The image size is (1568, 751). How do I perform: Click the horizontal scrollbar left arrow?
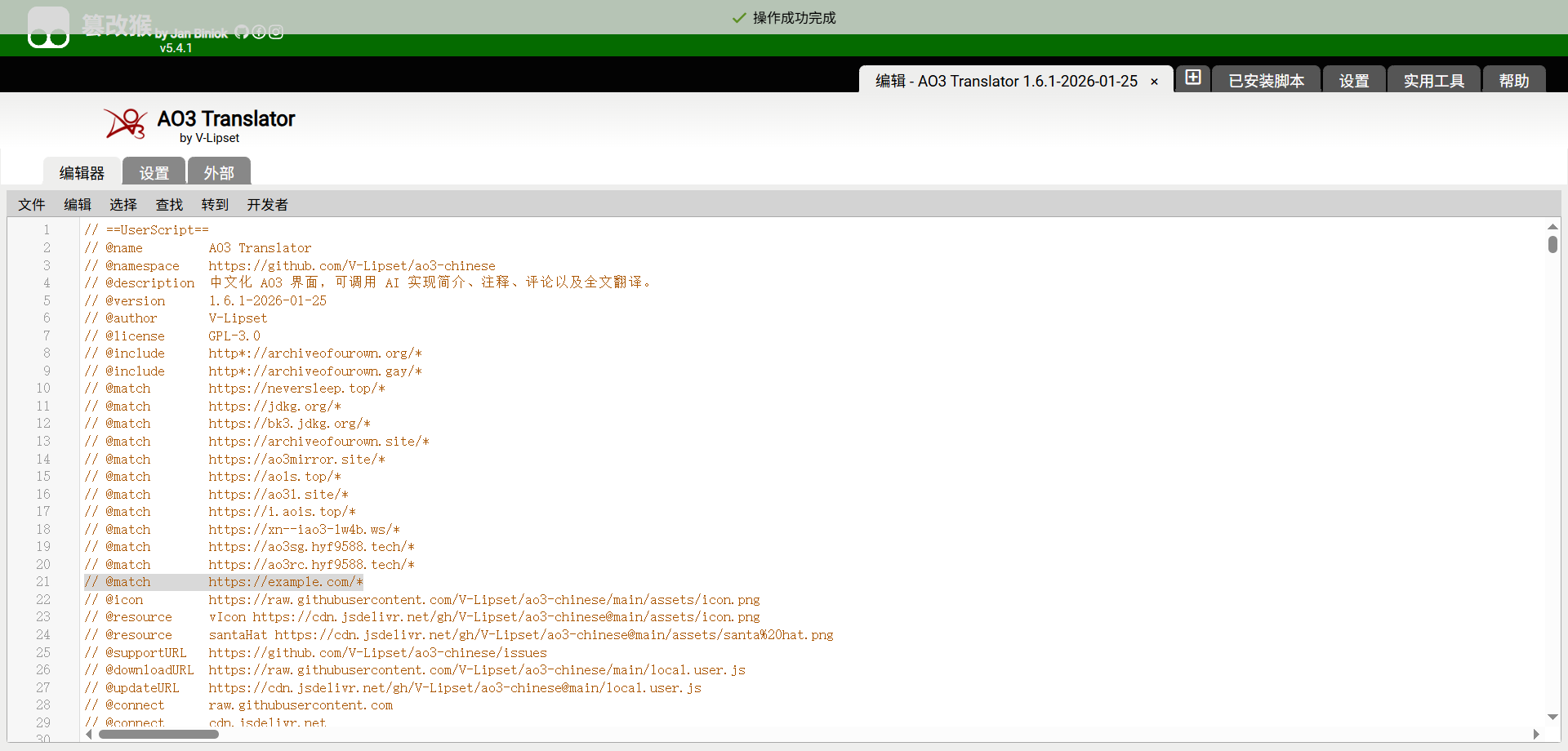pyautogui.click(x=89, y=734)
